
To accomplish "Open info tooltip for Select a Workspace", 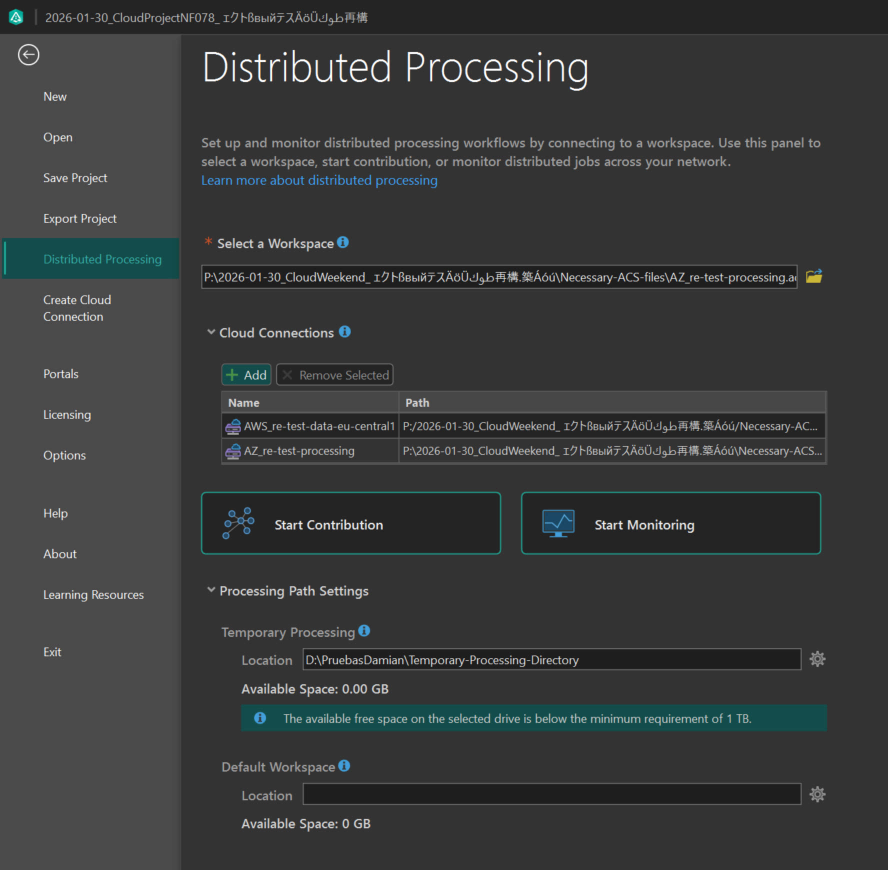I will [x=343, y=242].
